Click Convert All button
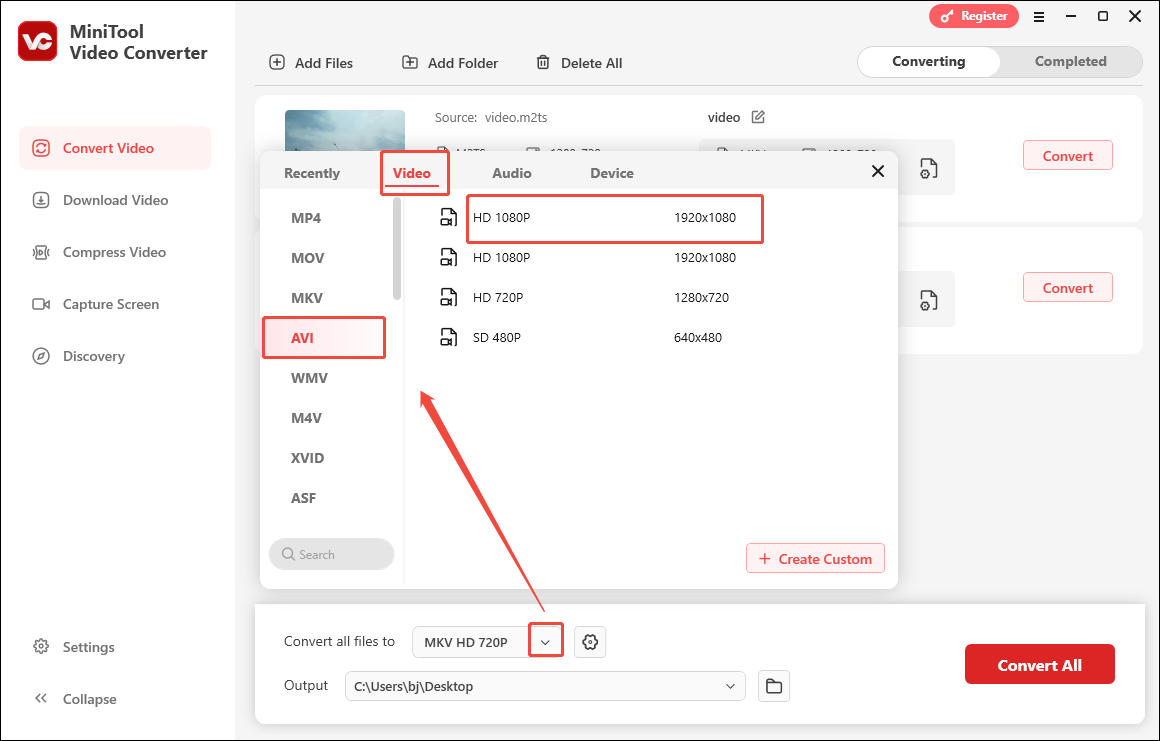The height and width of the screenshot is (741, 1160). coord(1039,665)
